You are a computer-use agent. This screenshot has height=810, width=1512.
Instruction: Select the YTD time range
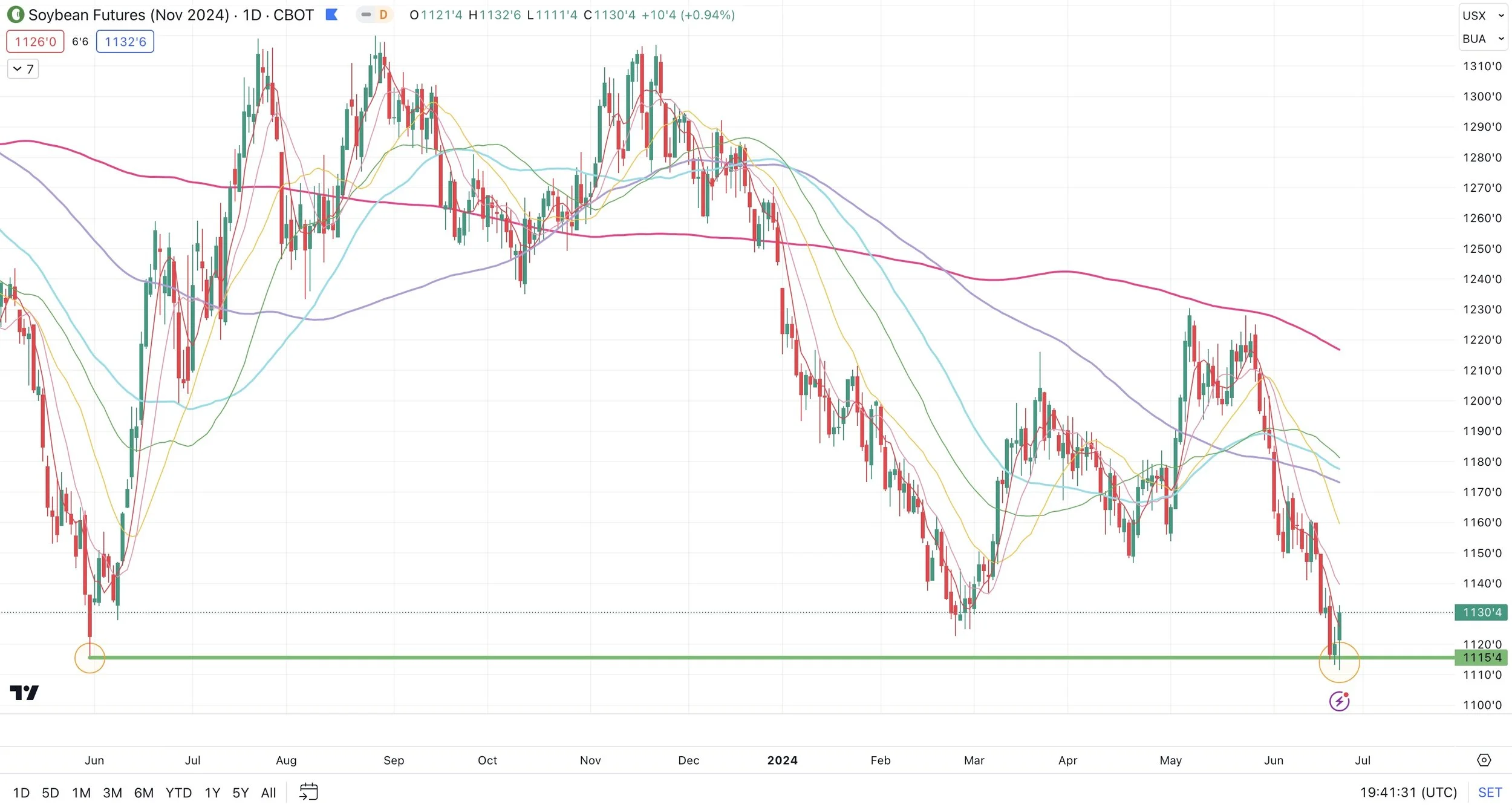click(178, 792)
